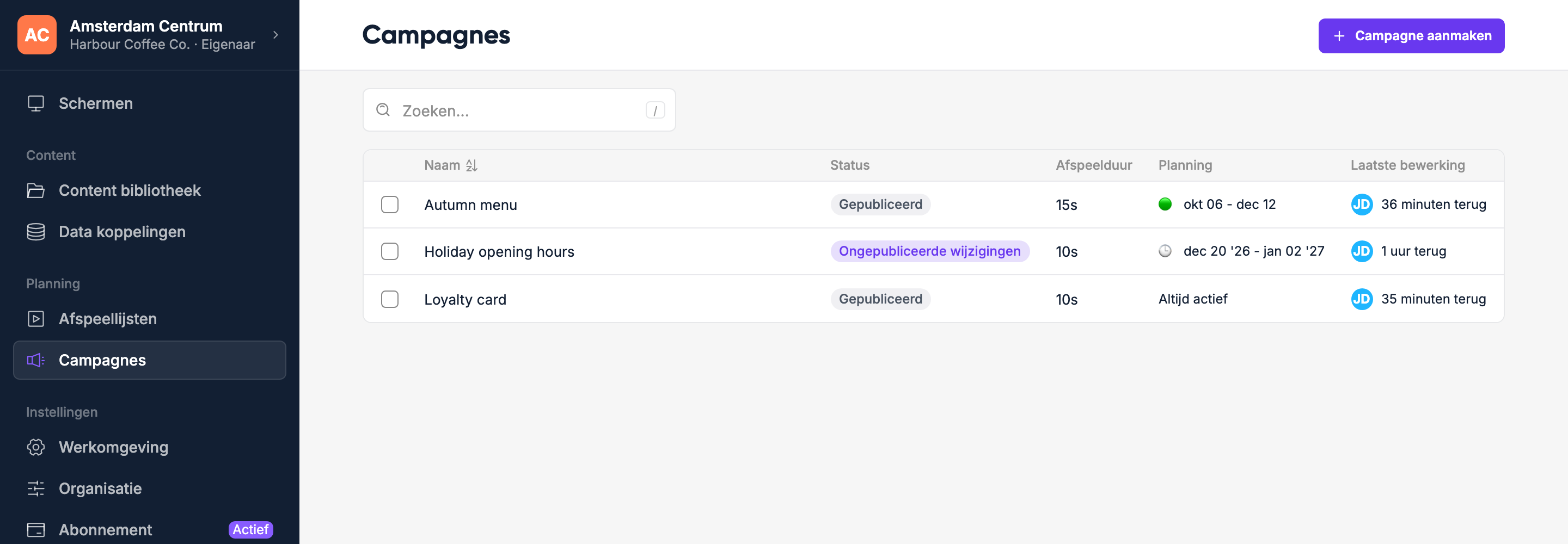The width and height of the screenshot is (1568, 544).
Task: Select Campagnes in the sidebar
Action: 150,360
